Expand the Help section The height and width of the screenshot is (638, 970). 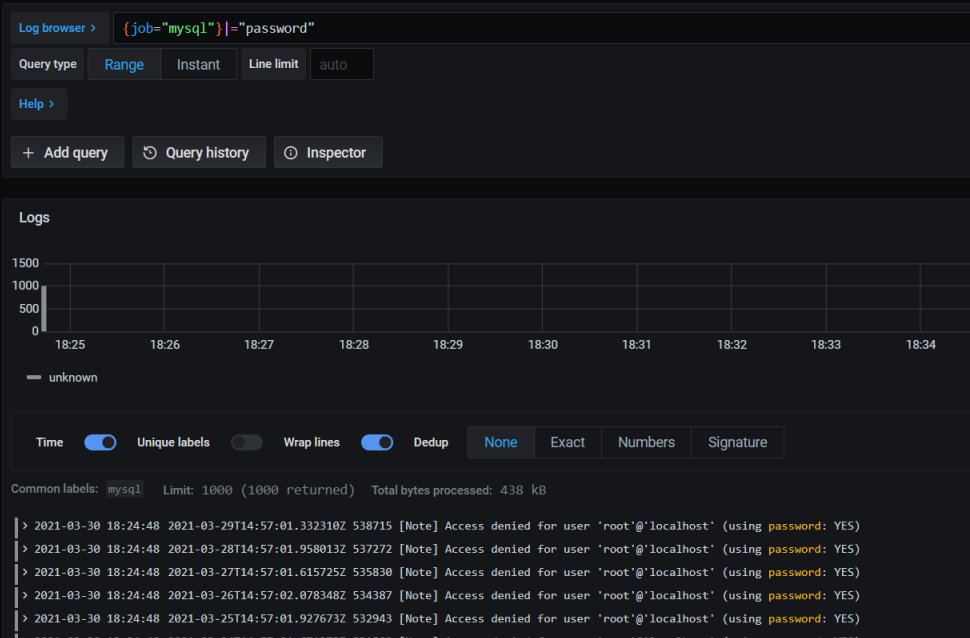pyautogui.click(x=38, y=104)
